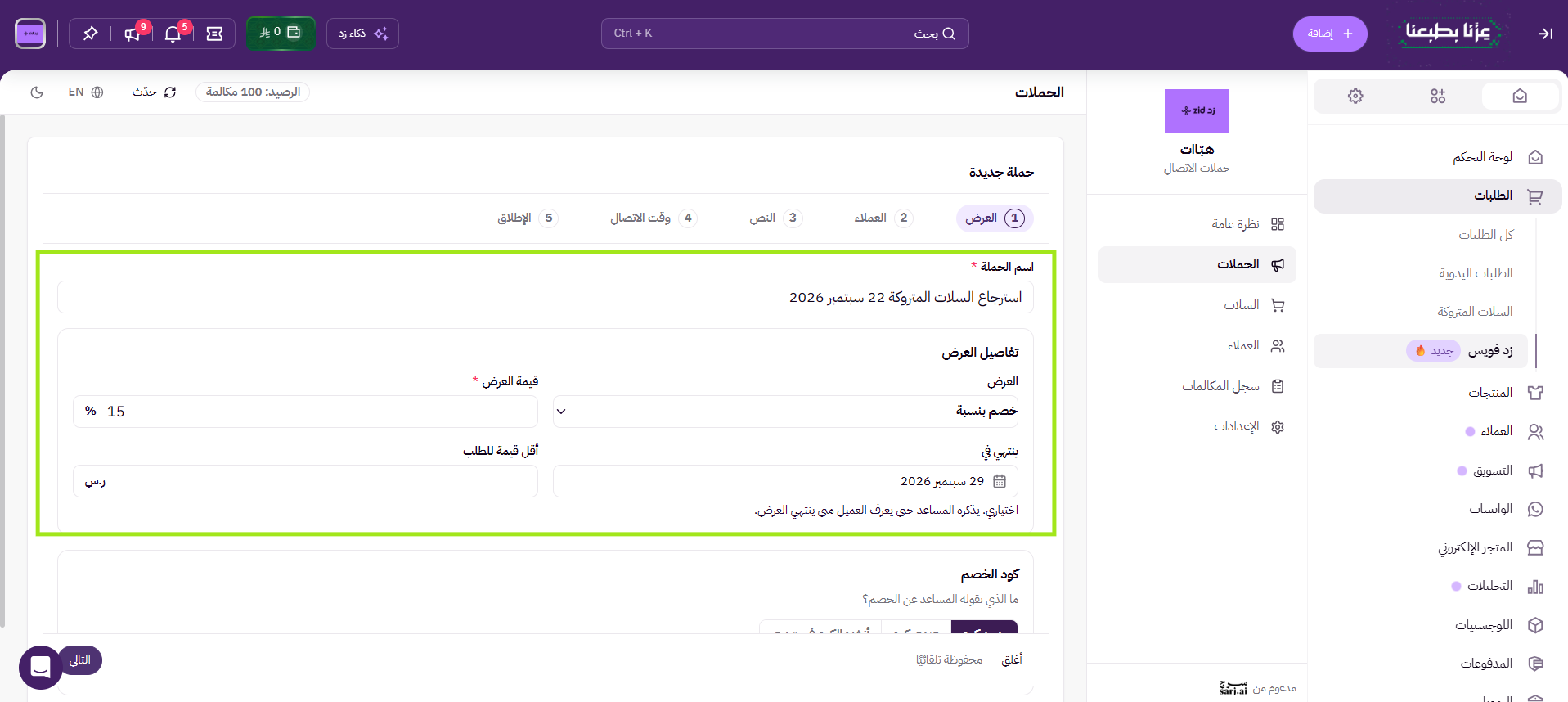Open the ذكاء زد AI assistant
The width and height of the screenshot is (1568, 702).
(362, 34)
